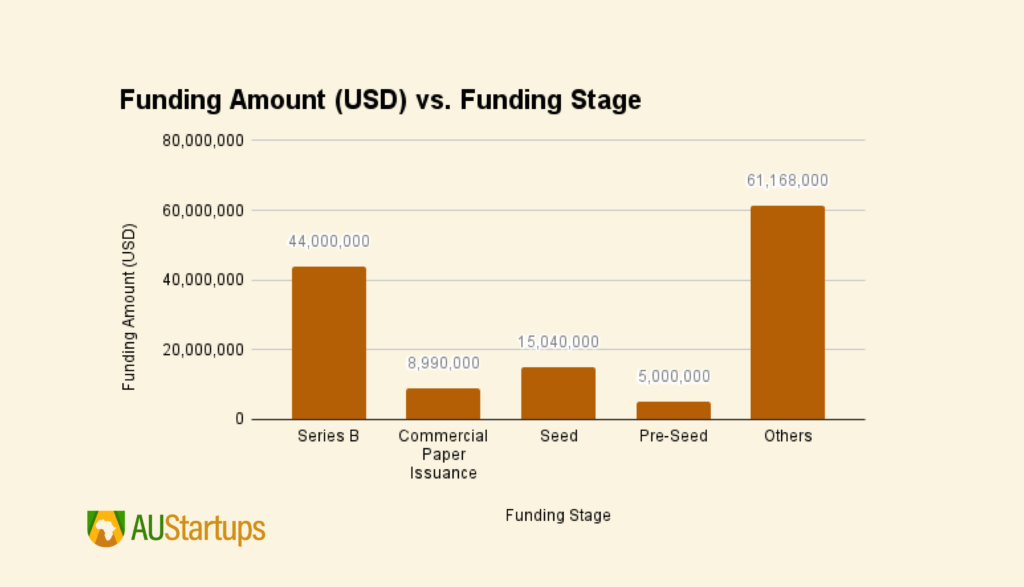This screenshot has height=587, width=1024.
Task: Select the chart title Funding Amount vs. Funding Stage
Action: (380, 101)
